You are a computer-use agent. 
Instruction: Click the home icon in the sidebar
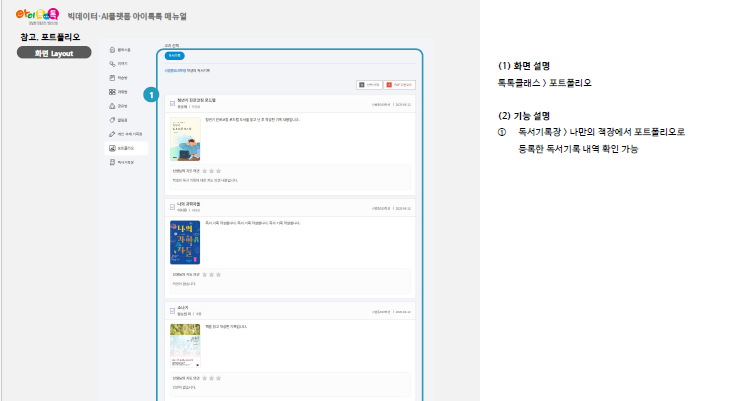click(x=111, y=49)
